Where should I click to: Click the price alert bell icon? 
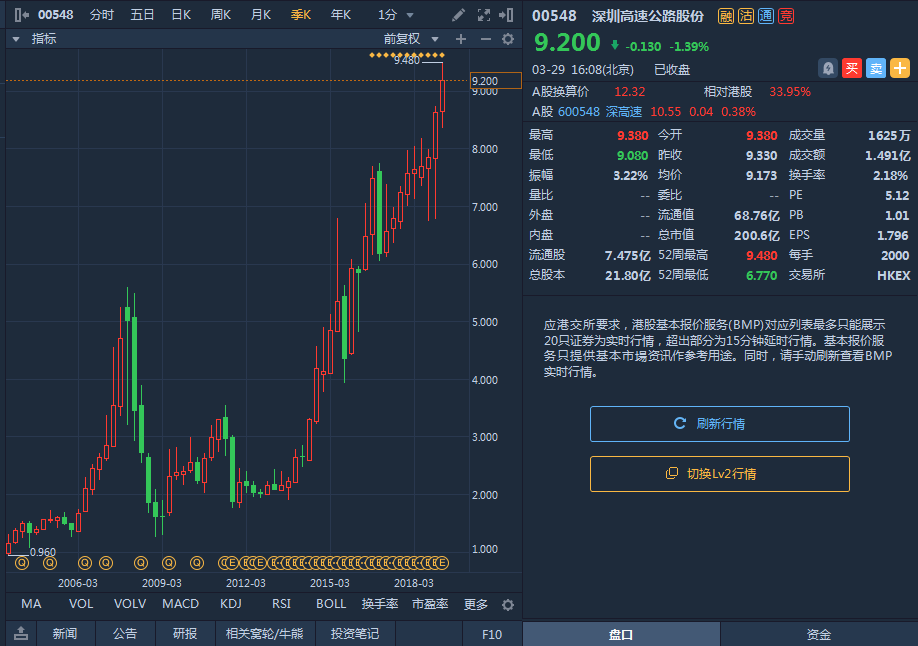(x=827, y=68)
